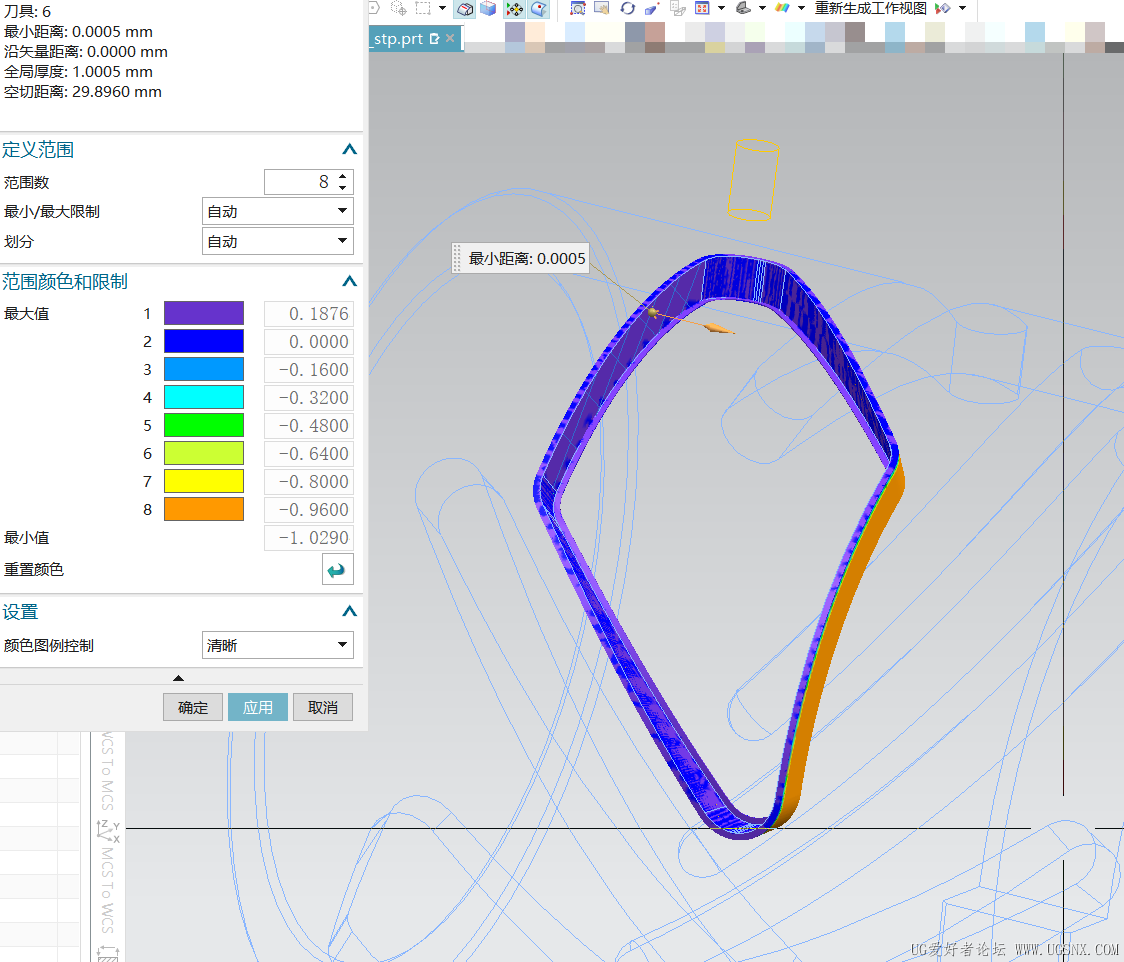Click the 确定 button

[193, 708]
